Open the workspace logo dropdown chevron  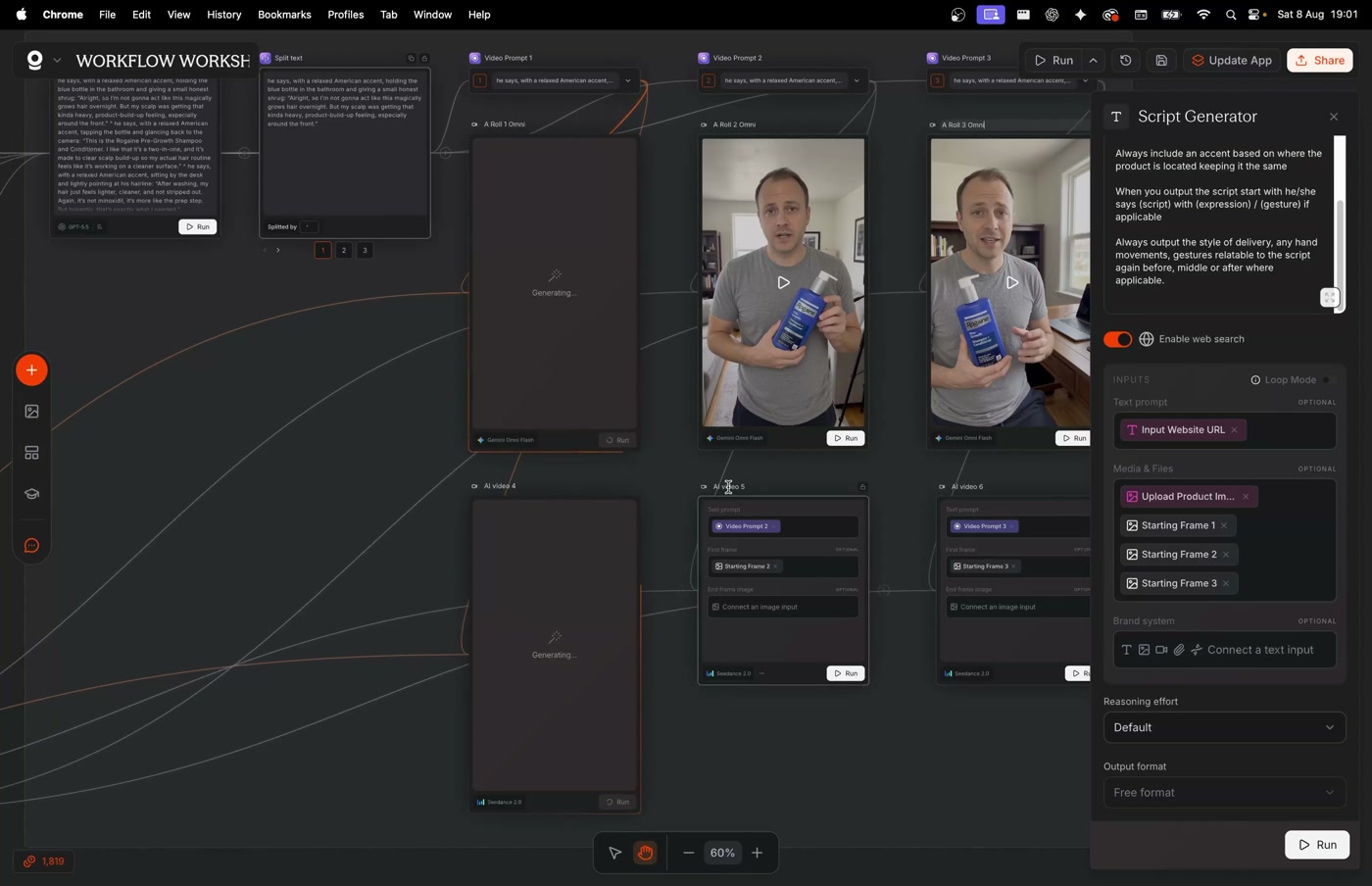tap(57, 61)
